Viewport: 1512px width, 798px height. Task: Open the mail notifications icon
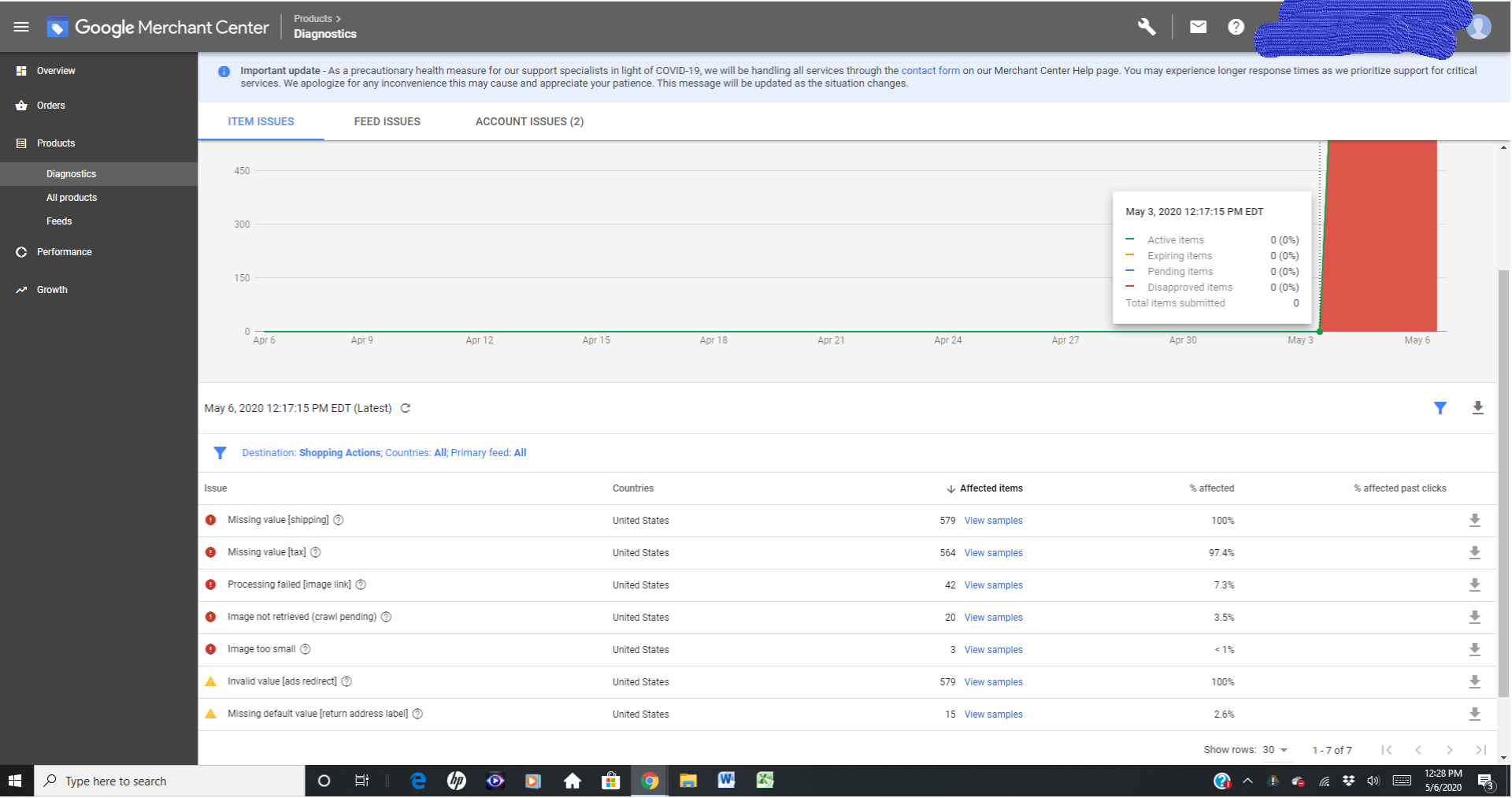[1198, 27]
